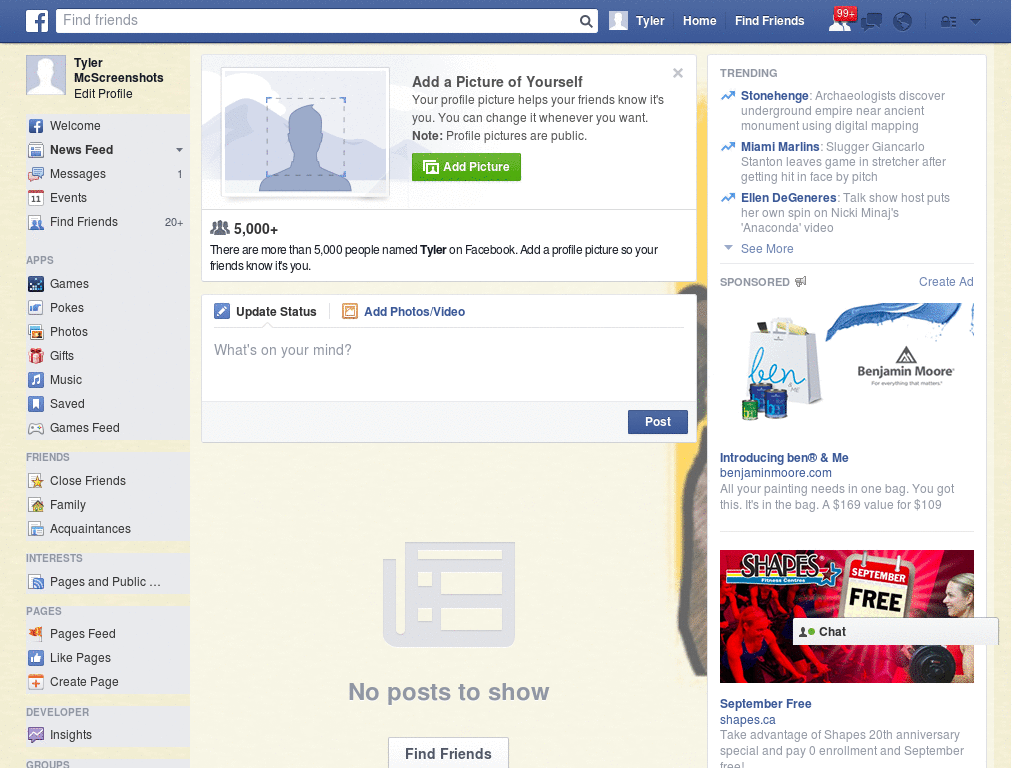The width and height of the screenshot is (1024, 768).
Task: Click the Shapes fitness ad image
Action: tap(846, 616)
